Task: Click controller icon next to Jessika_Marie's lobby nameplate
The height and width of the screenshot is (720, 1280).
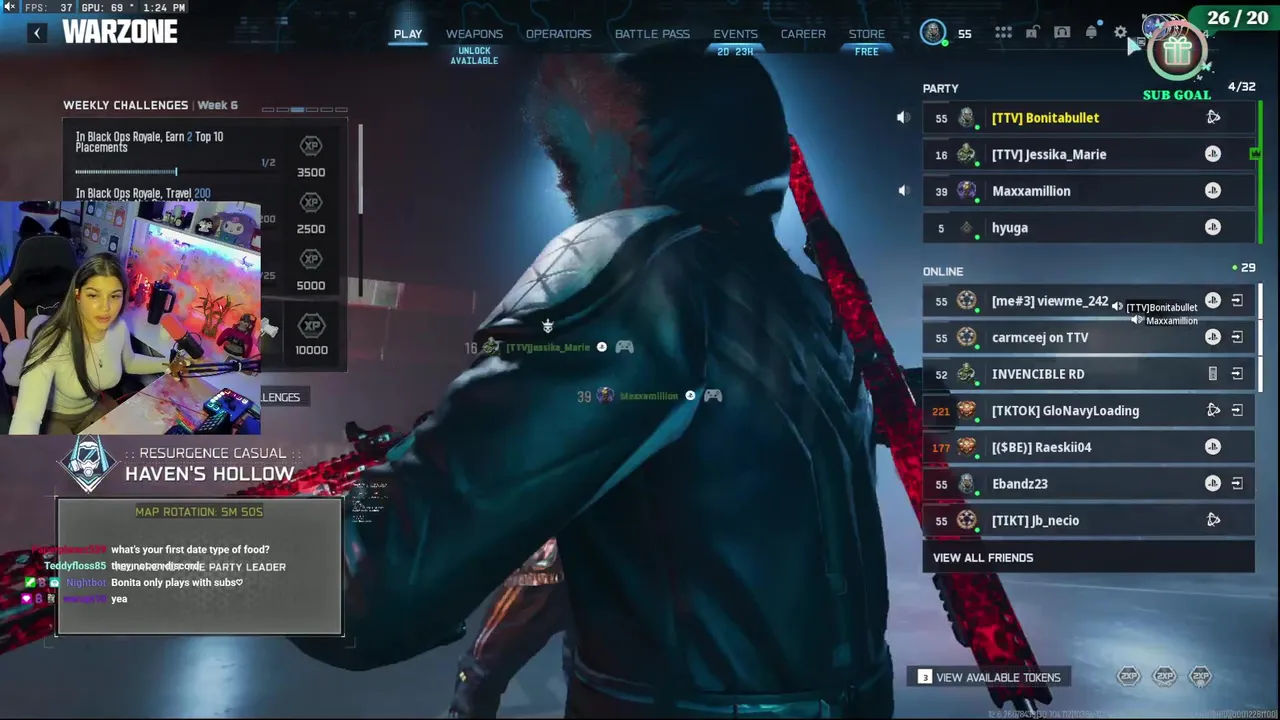Action: [624, 347]
